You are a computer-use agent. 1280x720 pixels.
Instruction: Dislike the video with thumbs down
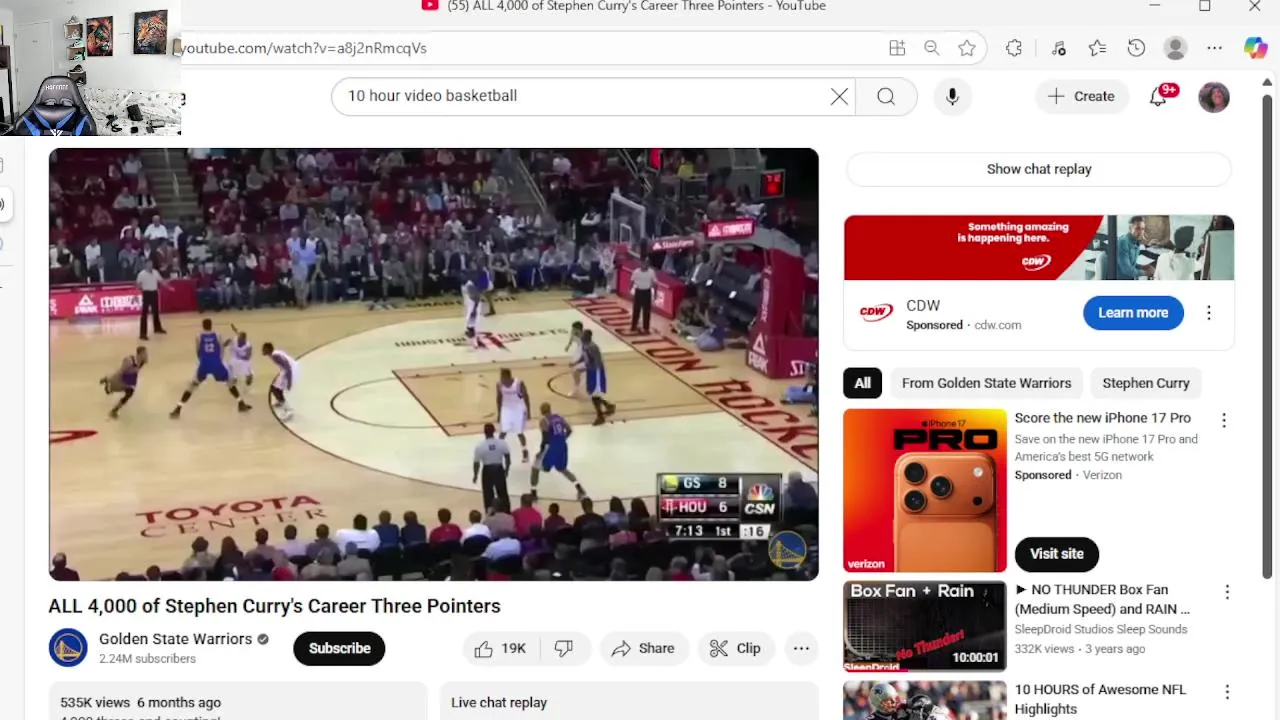point(565,648)
